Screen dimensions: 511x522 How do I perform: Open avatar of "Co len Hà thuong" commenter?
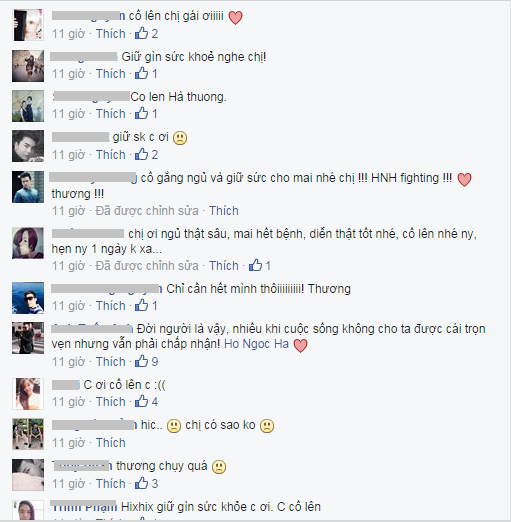pos(28,106)
